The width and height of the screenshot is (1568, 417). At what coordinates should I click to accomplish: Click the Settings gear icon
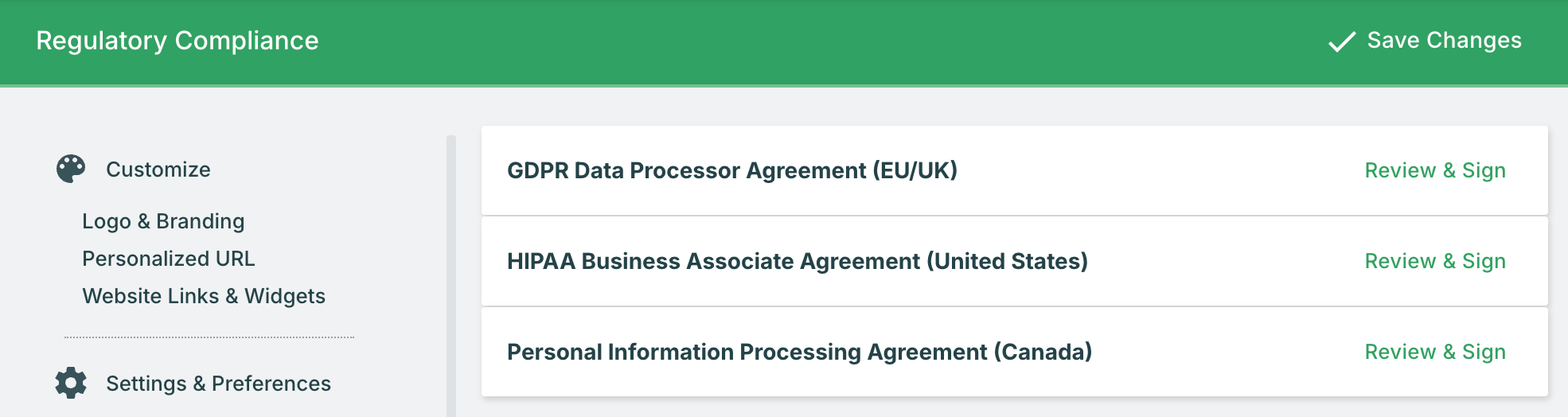[x=71, y=383]
